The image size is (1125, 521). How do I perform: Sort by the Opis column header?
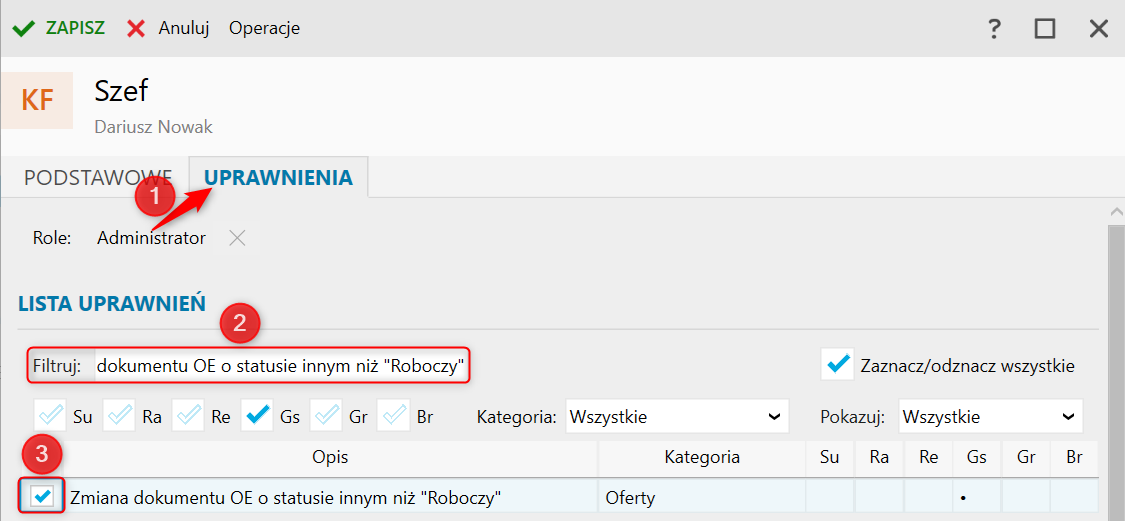(330, 457)
